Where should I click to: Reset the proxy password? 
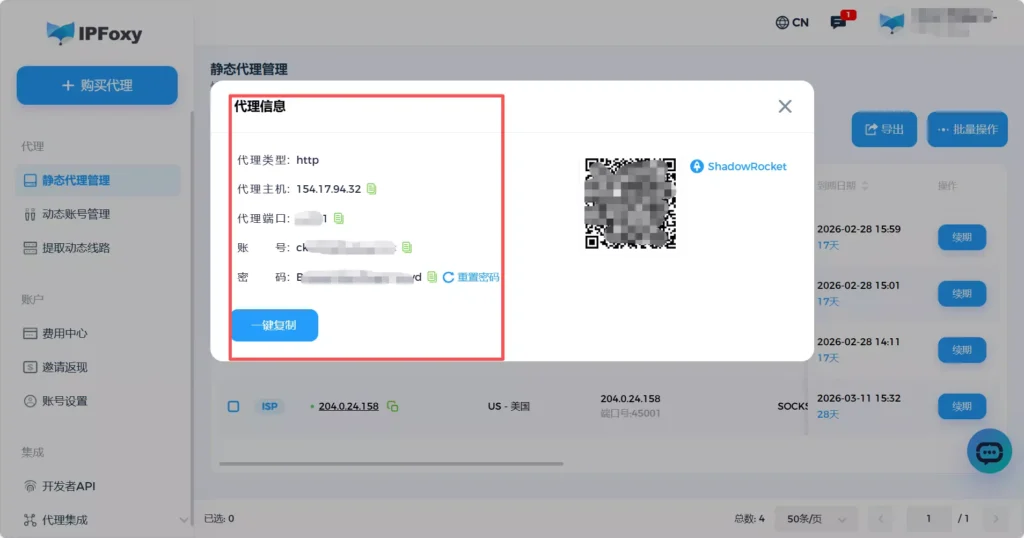pyautogui.click(x=471, y=277)
